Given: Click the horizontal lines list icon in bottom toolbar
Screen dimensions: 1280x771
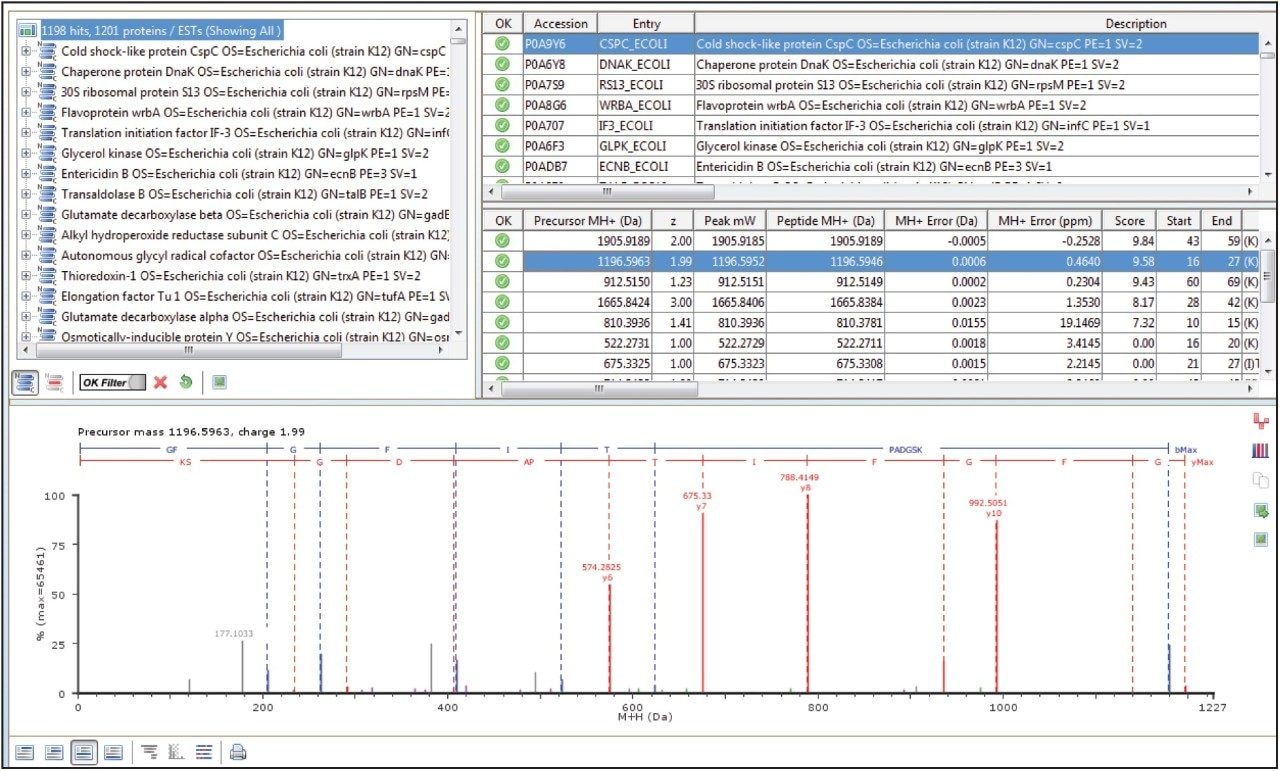Looking at the screenshot, I should click(204, 752).
